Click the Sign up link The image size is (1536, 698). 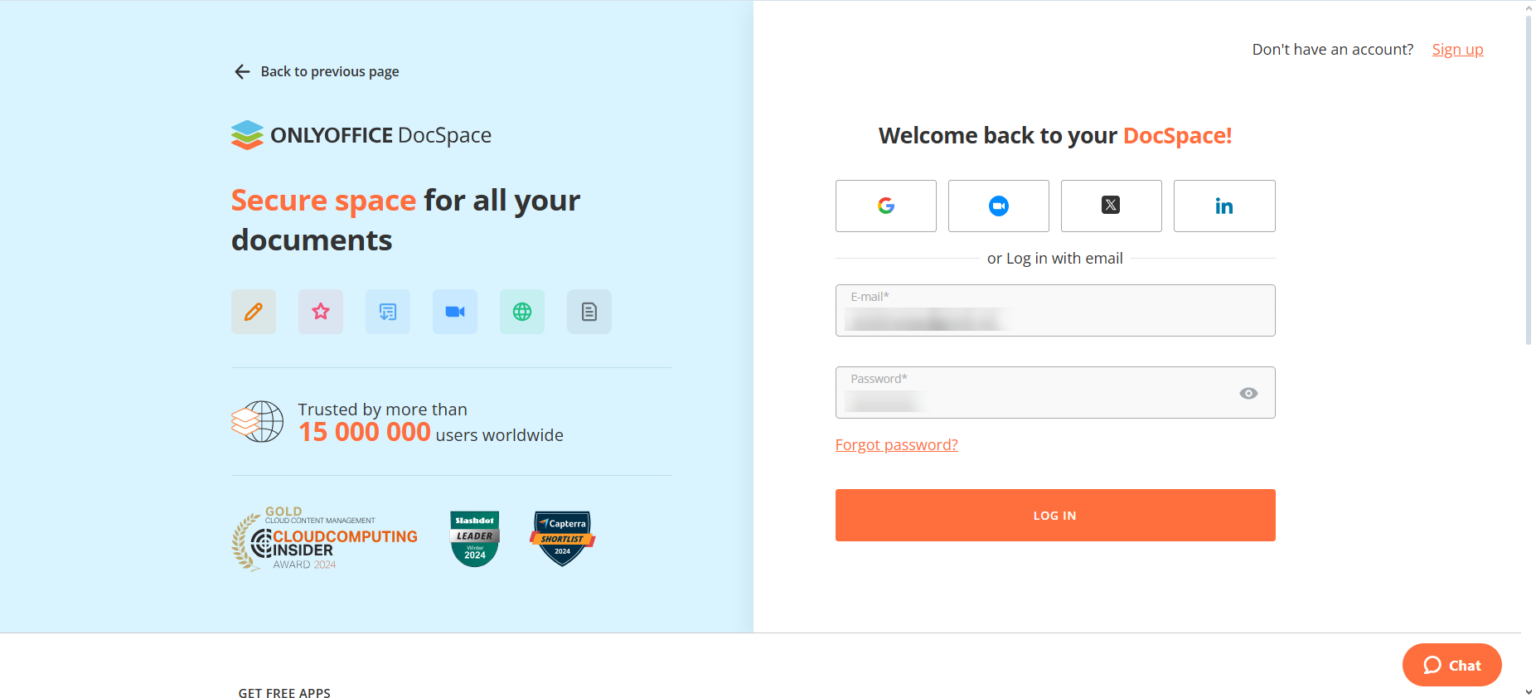(x=1457, y=48)
